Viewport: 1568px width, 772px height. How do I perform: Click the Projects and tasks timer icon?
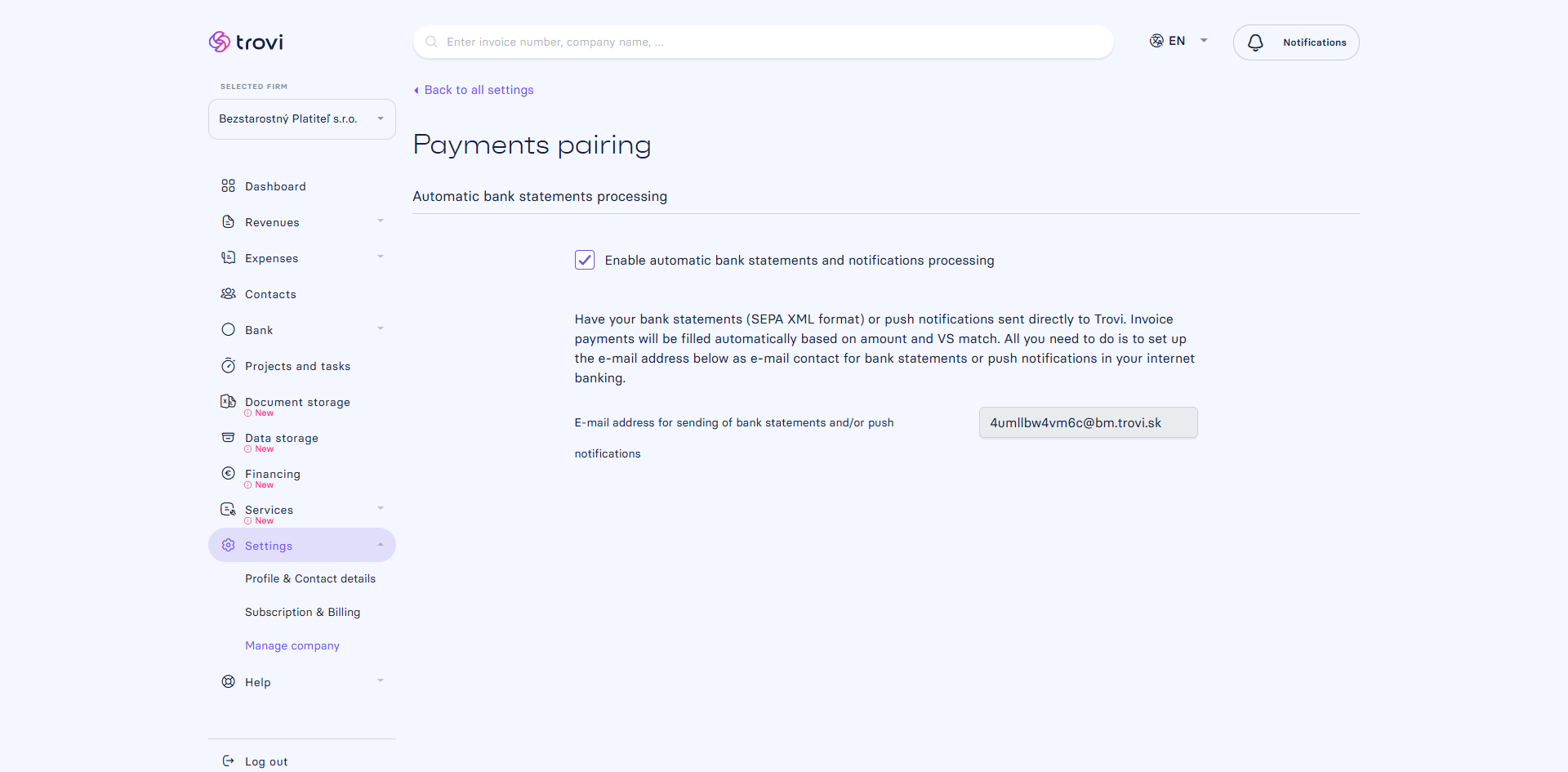[x=228, y=366]
